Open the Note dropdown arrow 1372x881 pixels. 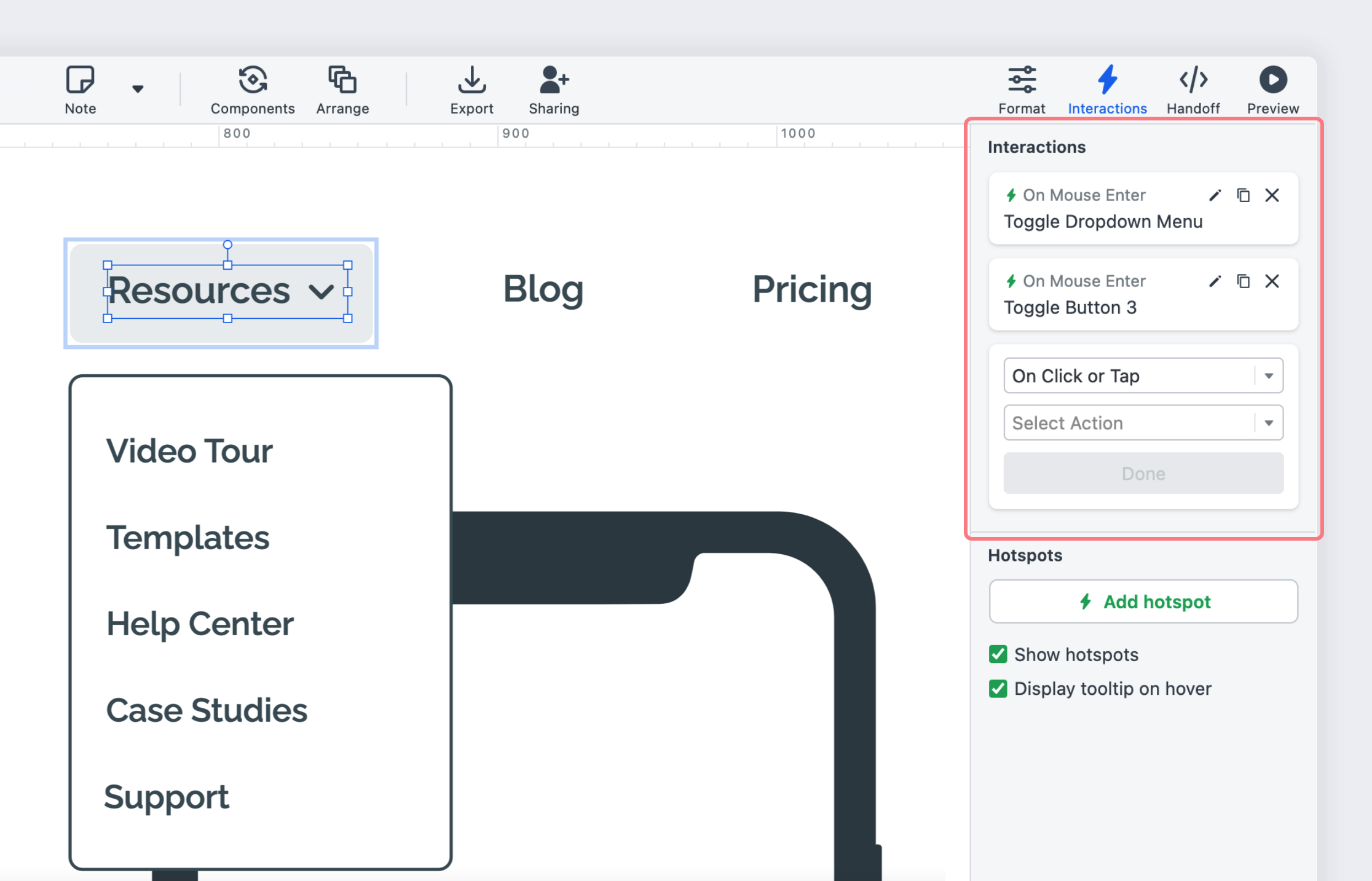click(138, 89)
